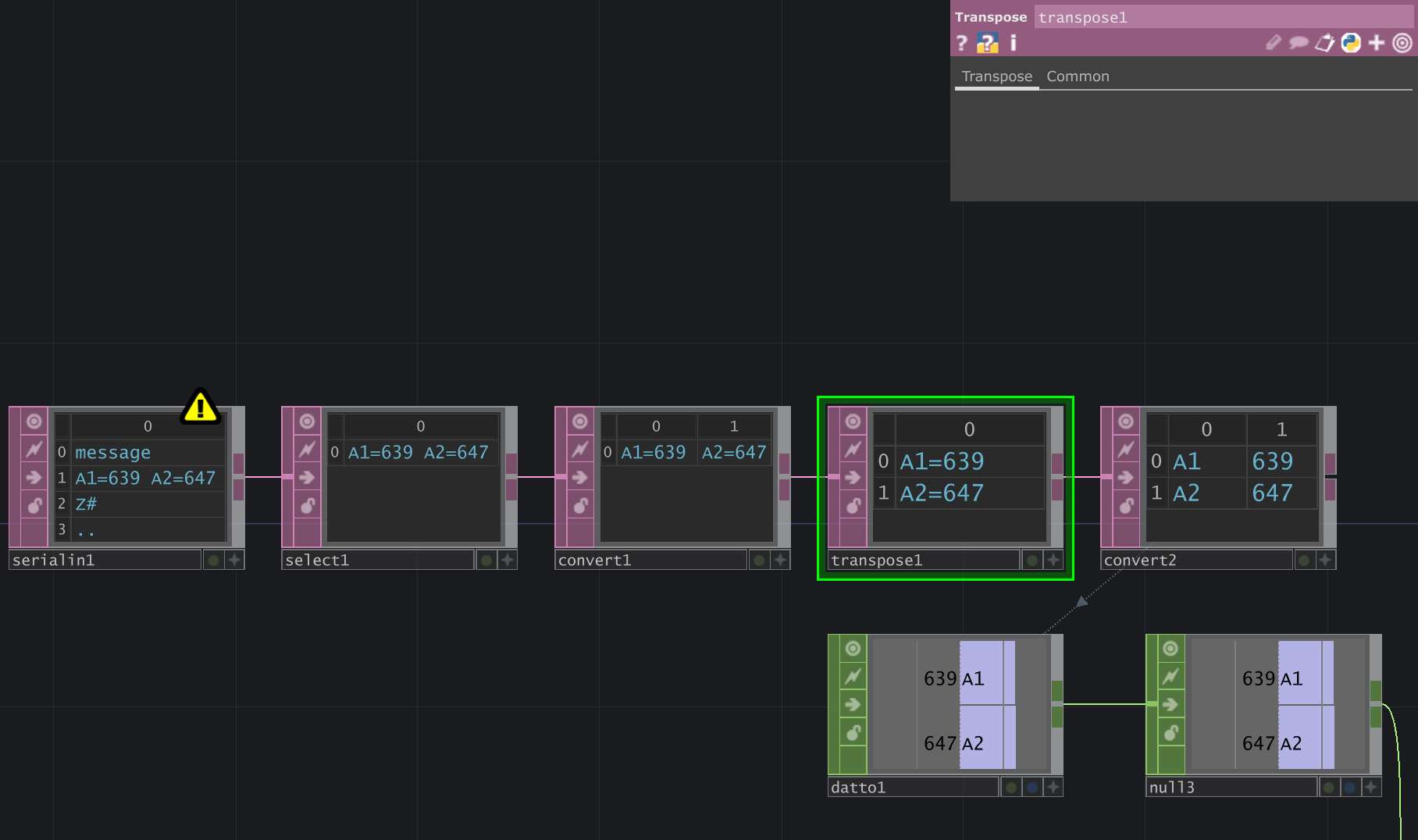
Task: Click the operator info 'i' icon
Action: point(1014,43)
